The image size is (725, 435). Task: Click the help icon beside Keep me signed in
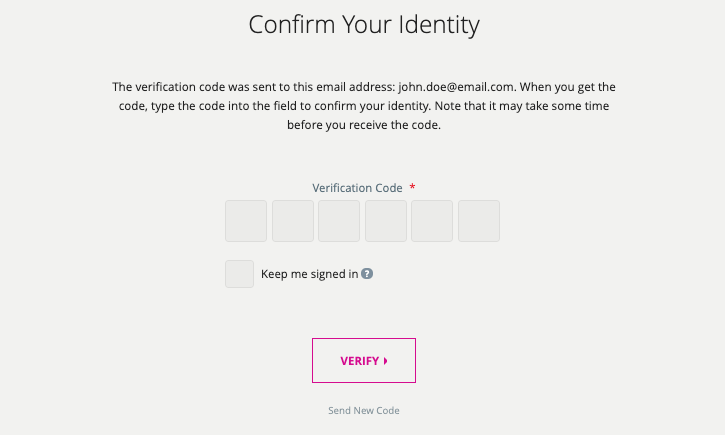(x=367, y=274)
